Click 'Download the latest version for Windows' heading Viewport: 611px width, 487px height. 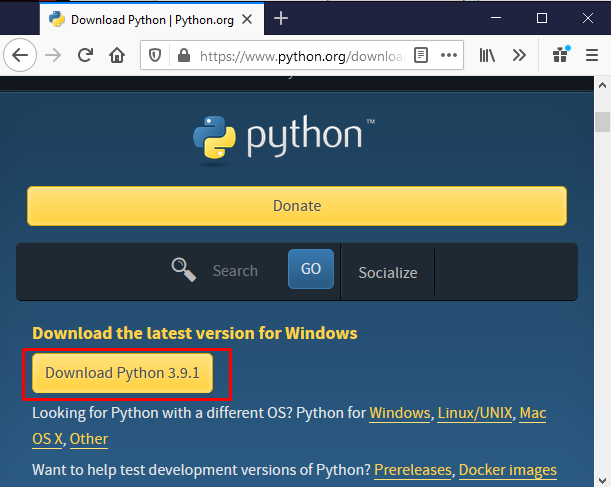coord(195,333)
